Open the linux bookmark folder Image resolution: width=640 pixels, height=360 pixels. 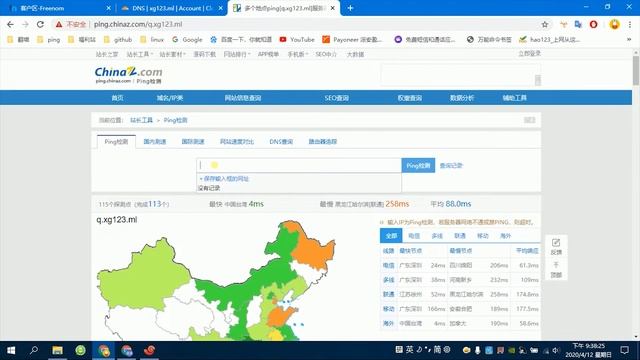point(152,40)
